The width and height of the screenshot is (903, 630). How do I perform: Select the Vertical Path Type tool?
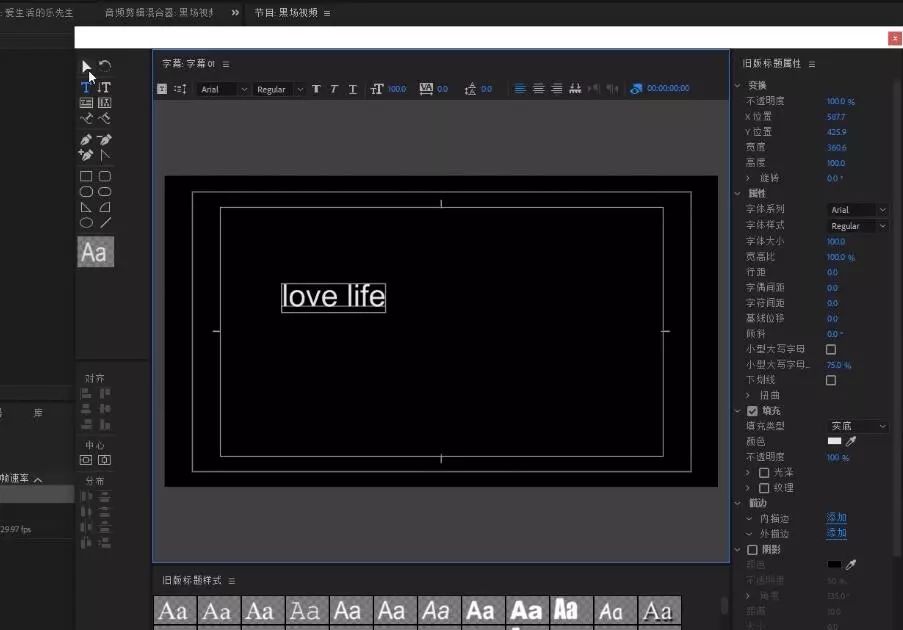pyautogui.click(x=104, y=119)
